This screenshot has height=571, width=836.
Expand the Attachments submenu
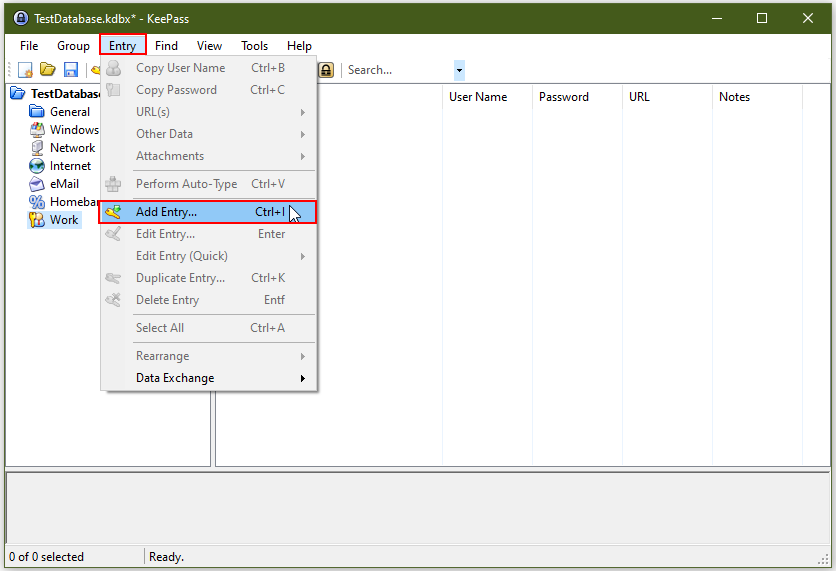click(302, 156)
